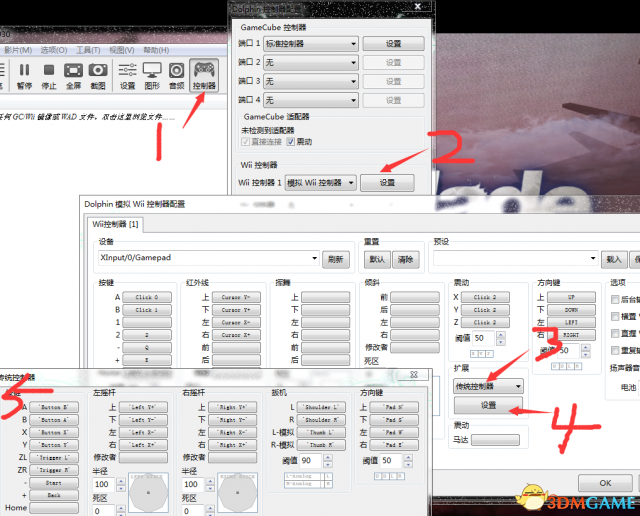Open the 端口 4 controller dropdown
The image size is (640, 516).
point(311,100)
